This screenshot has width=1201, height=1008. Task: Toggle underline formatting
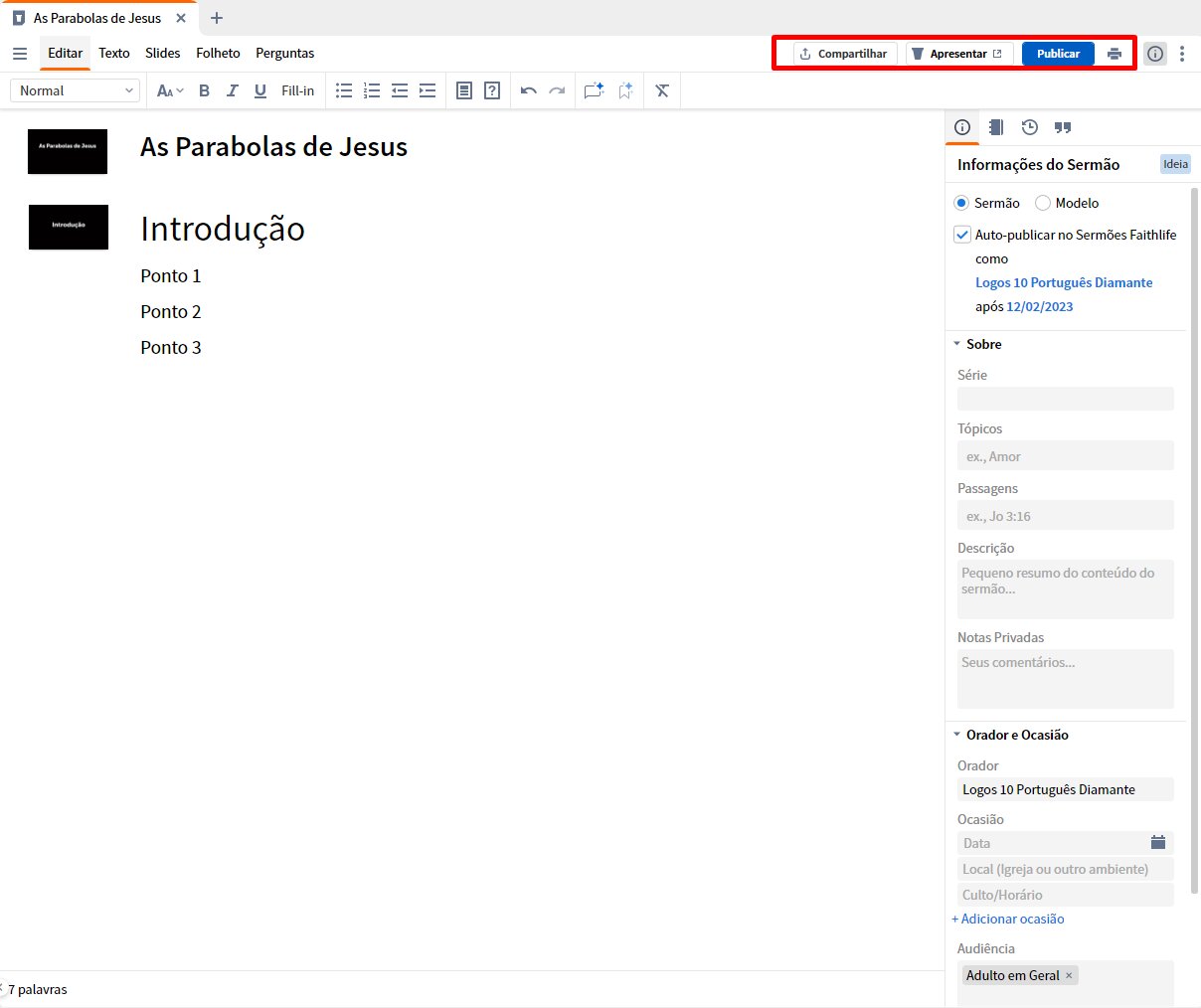point(260,90)
